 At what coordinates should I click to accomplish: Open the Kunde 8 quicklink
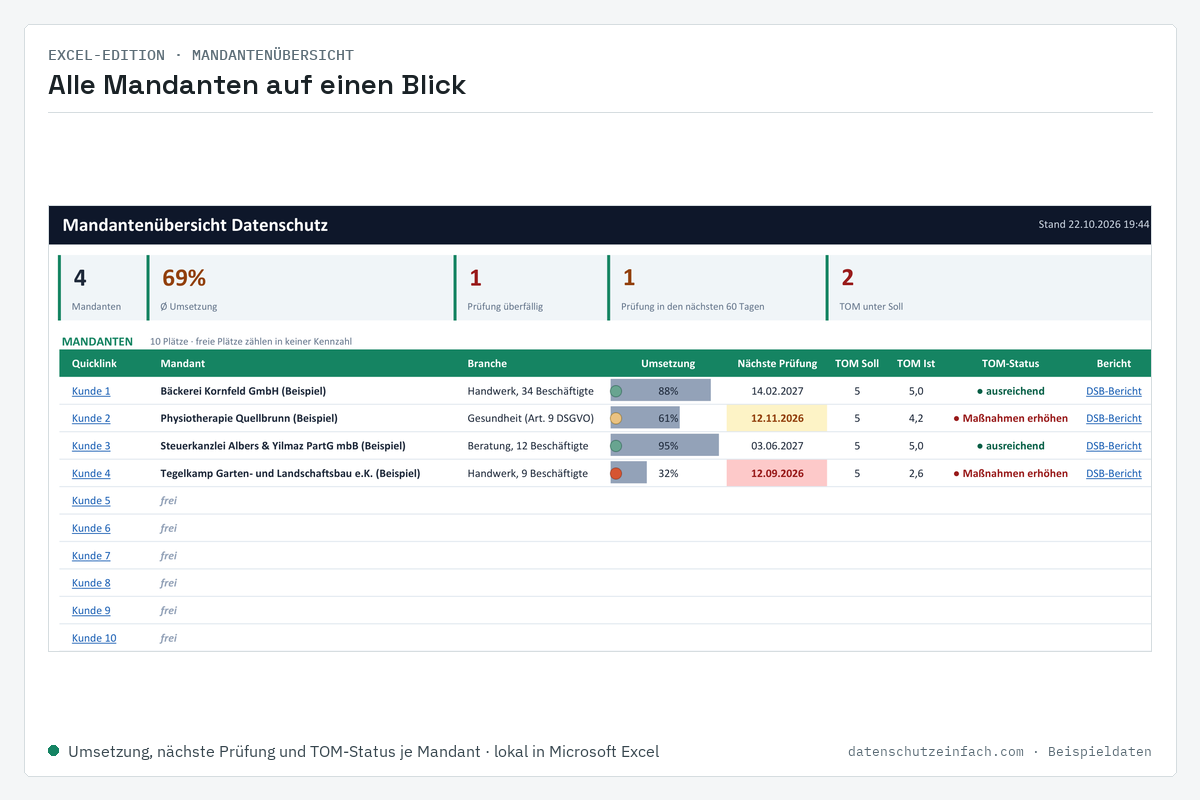91,583
